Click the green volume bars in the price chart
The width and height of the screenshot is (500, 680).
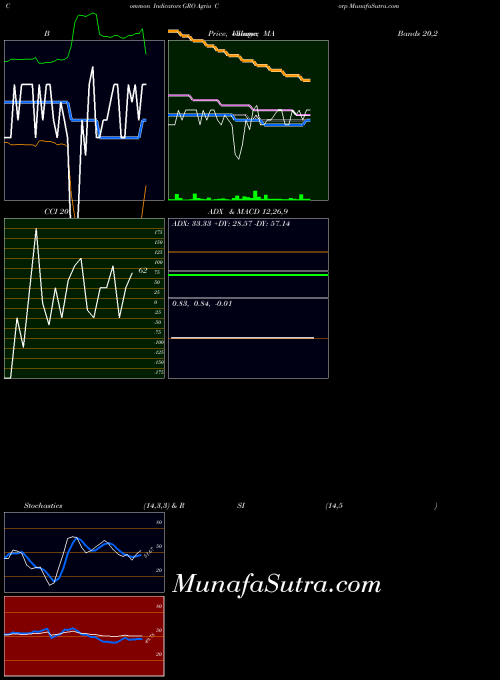coord(239,196)
